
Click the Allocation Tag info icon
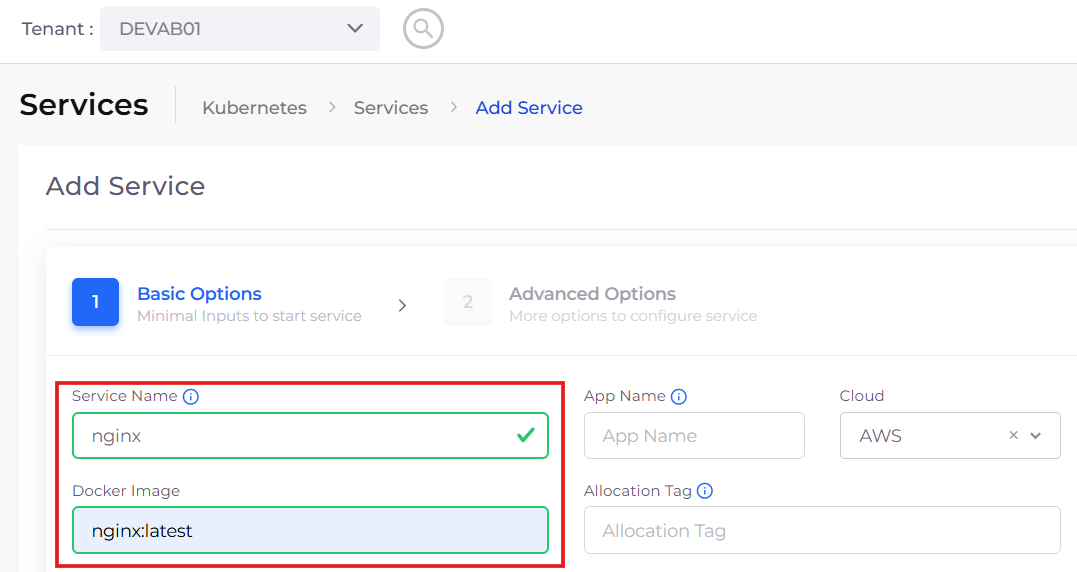click(705, 491)
